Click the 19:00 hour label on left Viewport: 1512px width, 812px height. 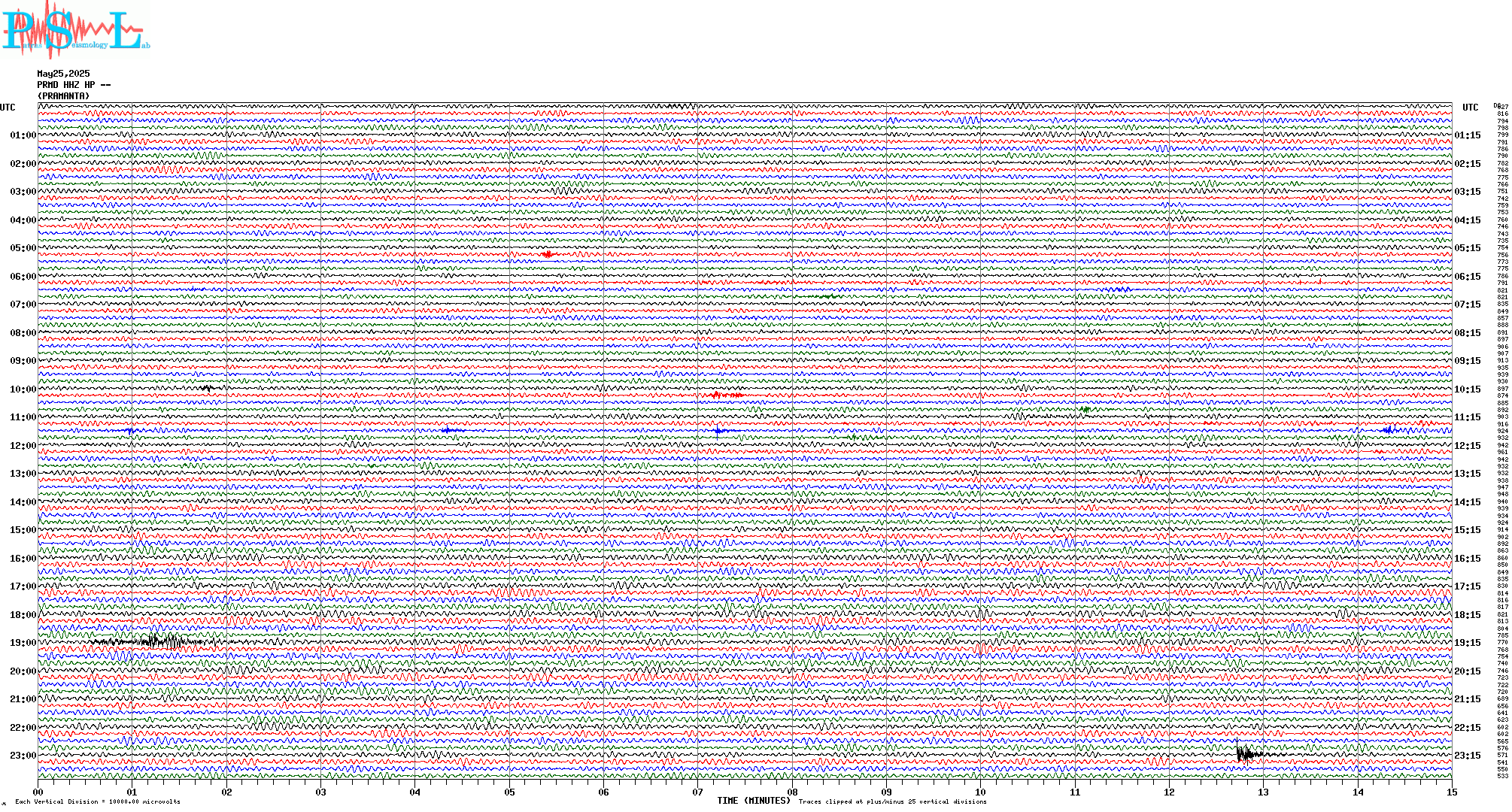click(23, 643)
